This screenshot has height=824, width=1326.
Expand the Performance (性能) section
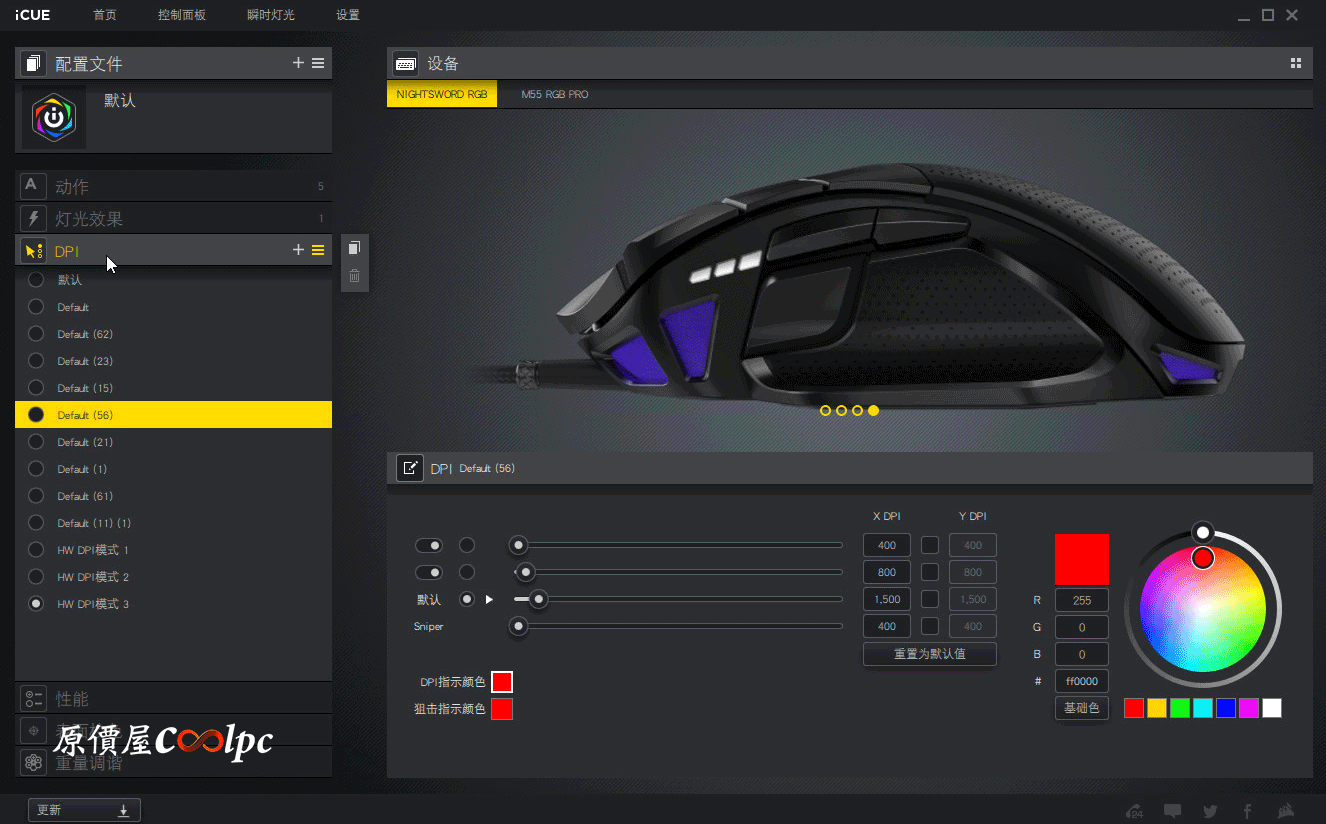pyautogui.click(x=173, y=698)
